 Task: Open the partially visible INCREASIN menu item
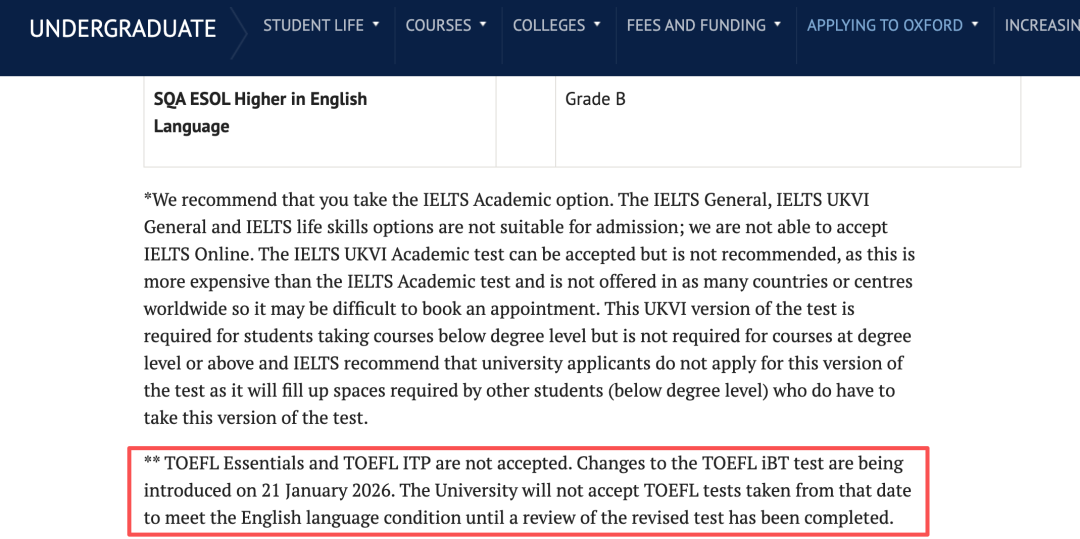1041,25
